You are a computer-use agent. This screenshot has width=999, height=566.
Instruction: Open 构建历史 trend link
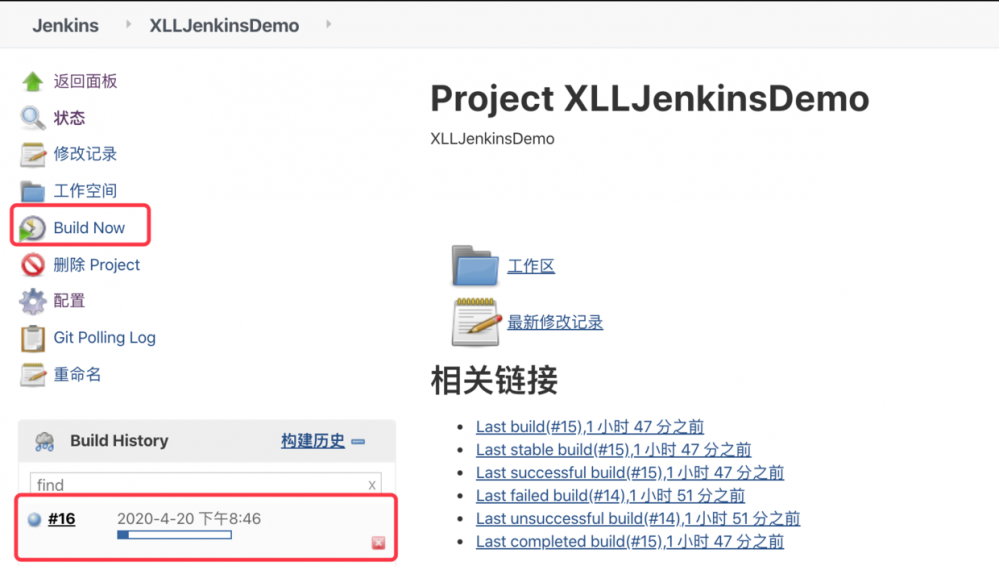(313, 441)
